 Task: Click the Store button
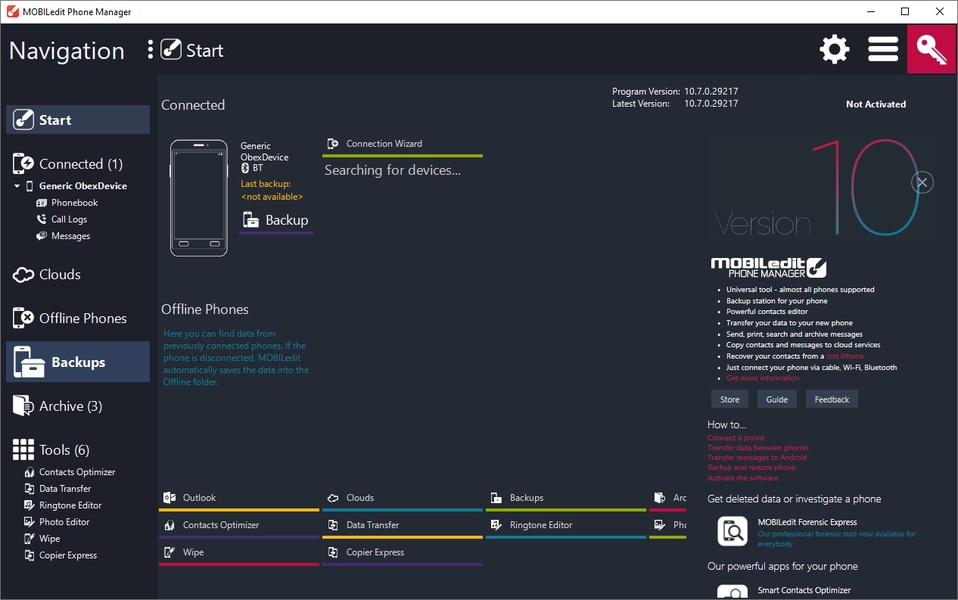click(x=730, y=399)
